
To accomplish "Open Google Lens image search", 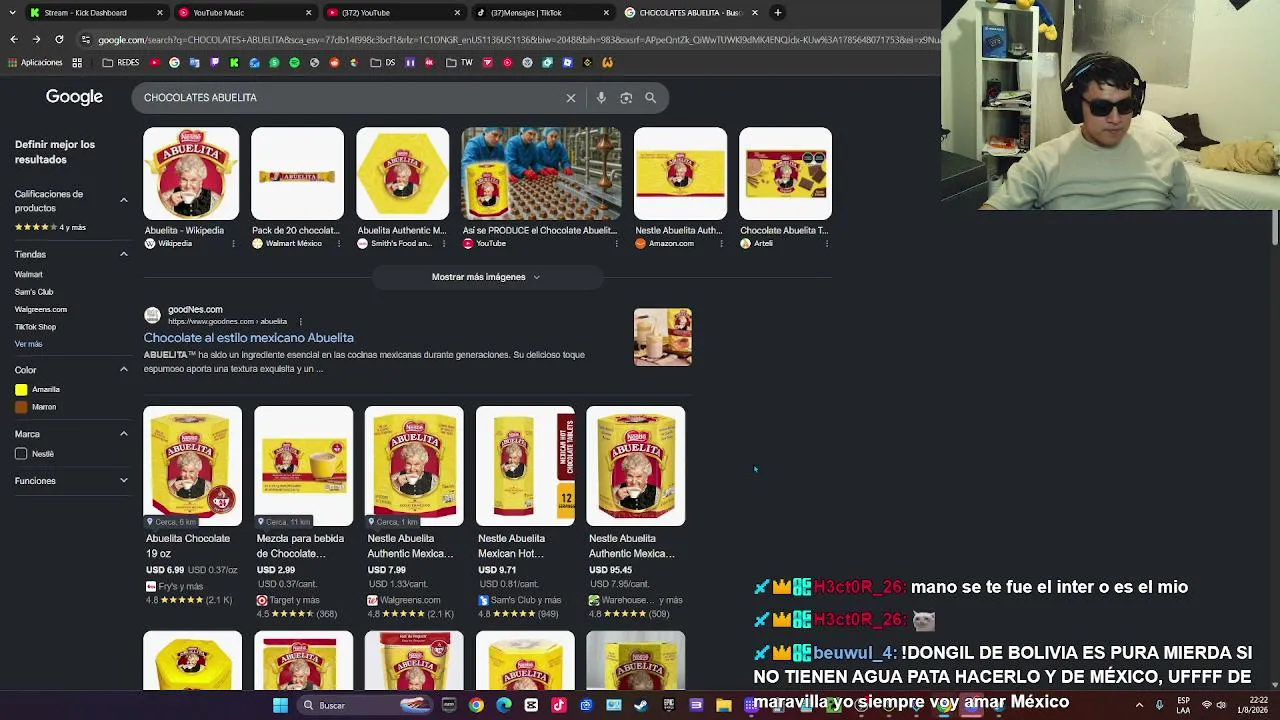I will click(626, 98).
